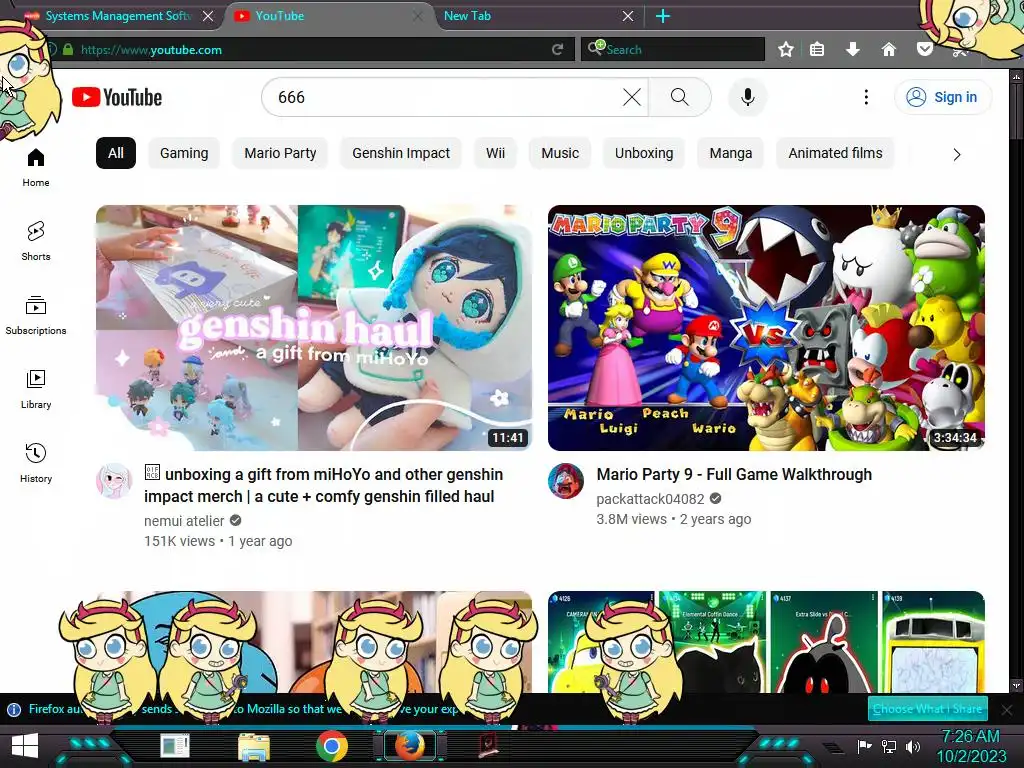Go to Home in the sidebar
Image resolution: width=1024 pixels, height=768 pixels.
[36, 168]
